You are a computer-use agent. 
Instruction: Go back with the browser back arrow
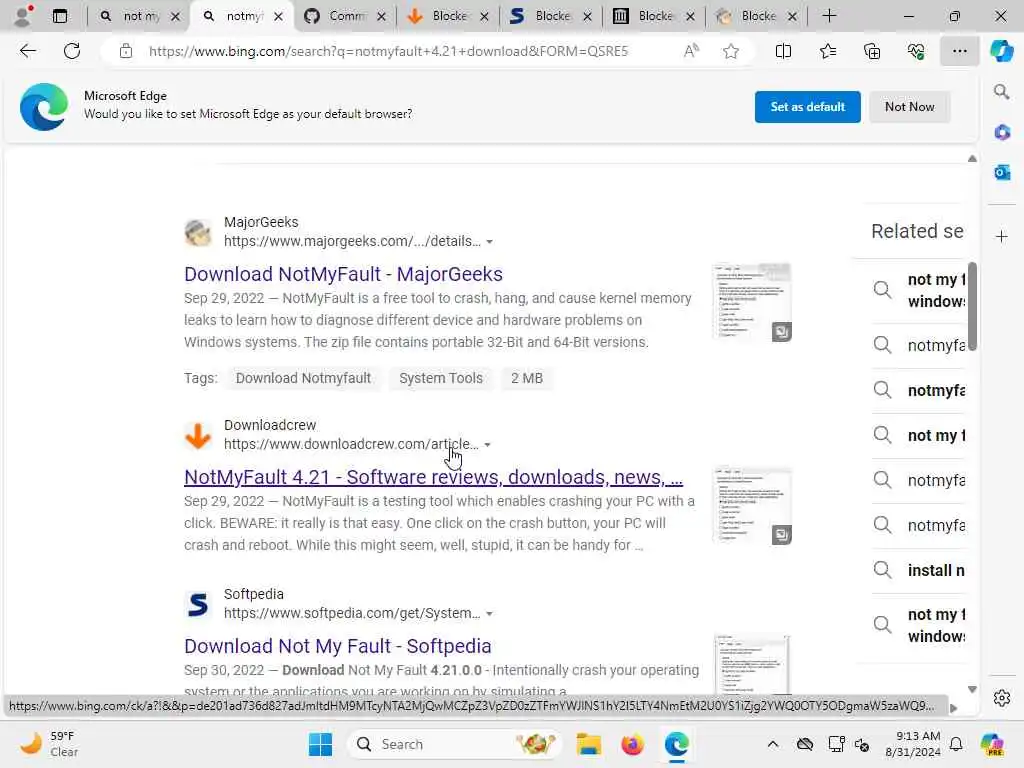(x=27, y=51)
